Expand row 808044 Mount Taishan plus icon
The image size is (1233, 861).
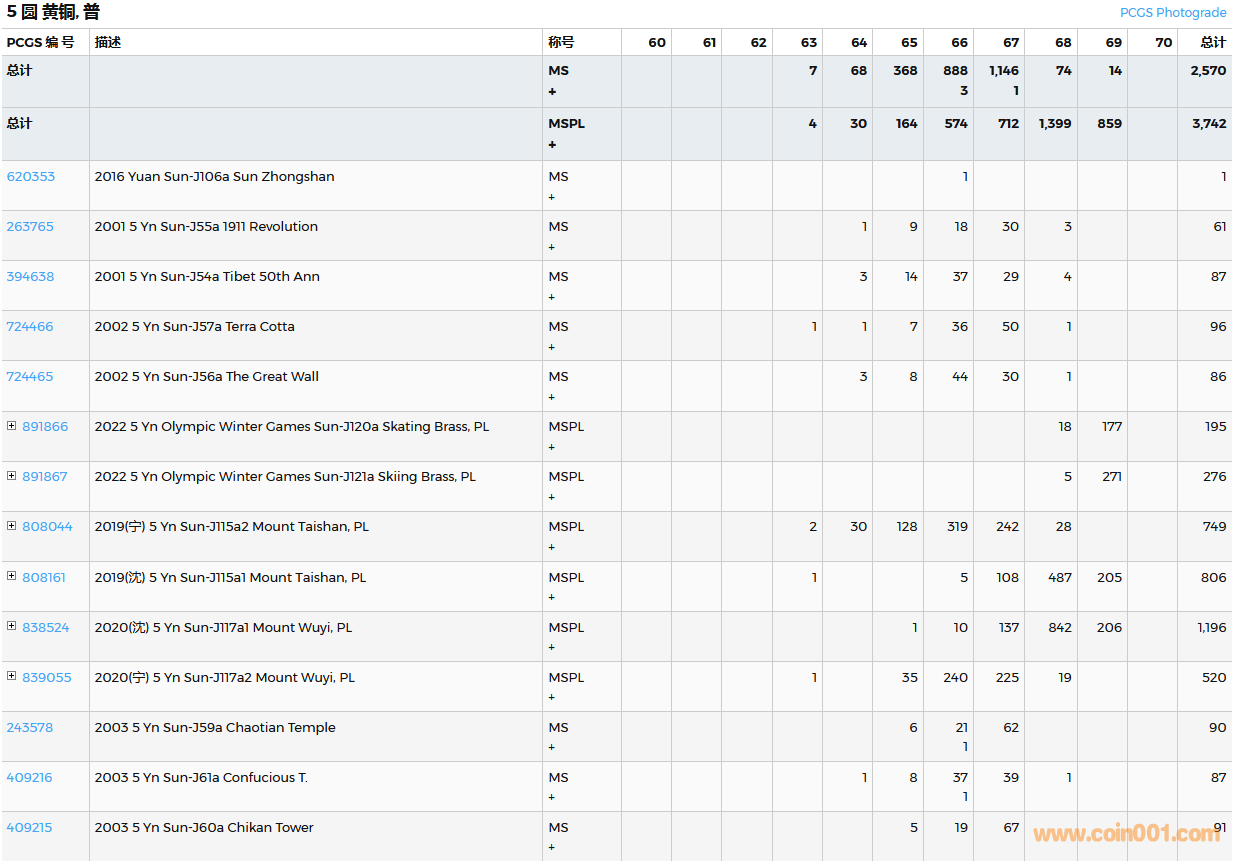click(x=12, y=526)
